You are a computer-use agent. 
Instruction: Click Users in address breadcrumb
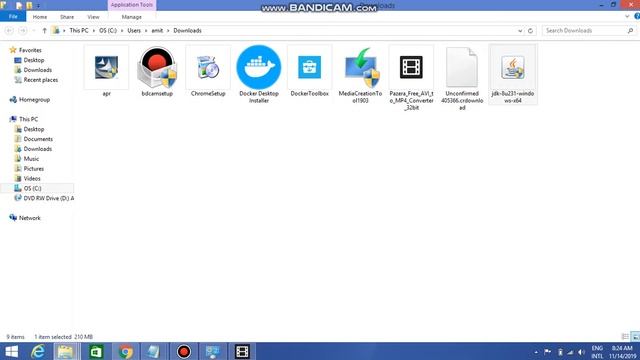pyautogui.click(x=134, y=31)
